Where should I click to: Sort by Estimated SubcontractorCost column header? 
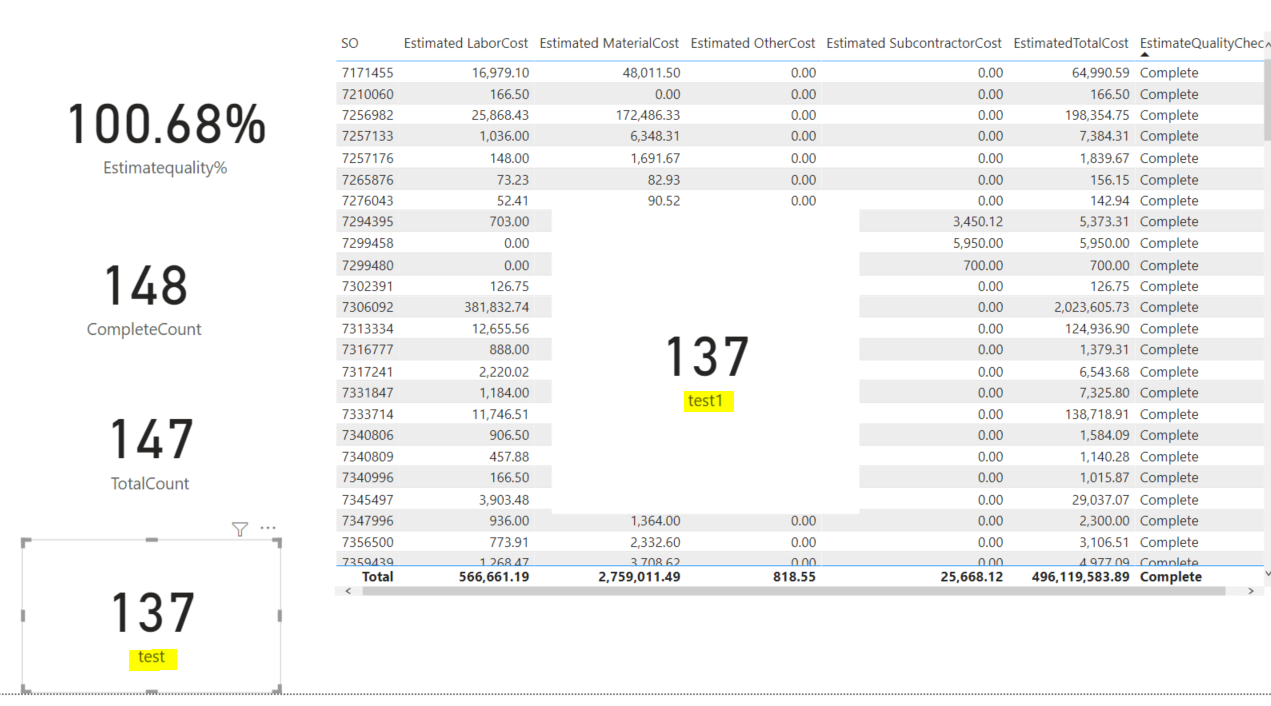[914, 43]
